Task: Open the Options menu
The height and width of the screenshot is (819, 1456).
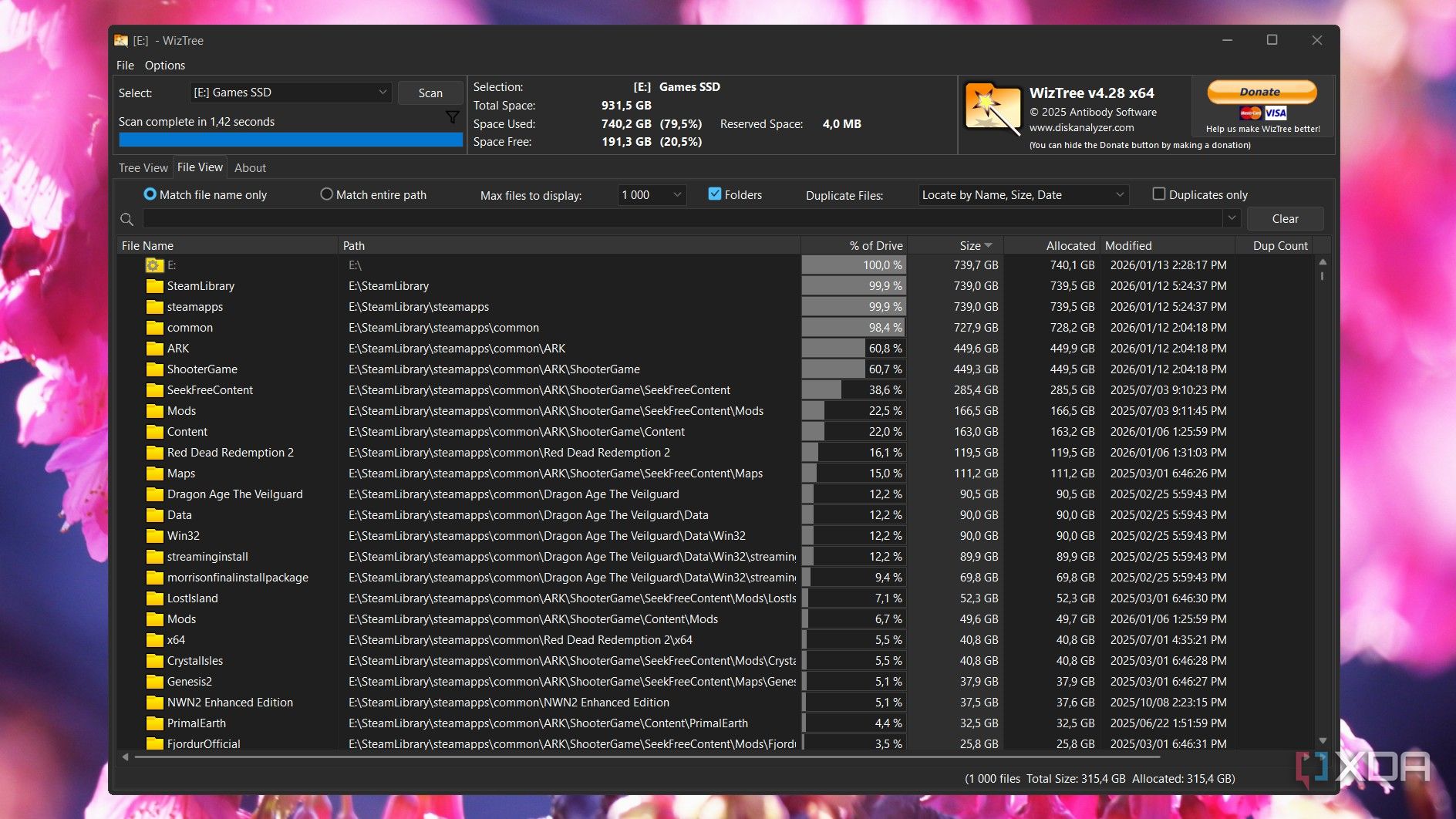Action: pyautogui.click(x=165, y=66)
